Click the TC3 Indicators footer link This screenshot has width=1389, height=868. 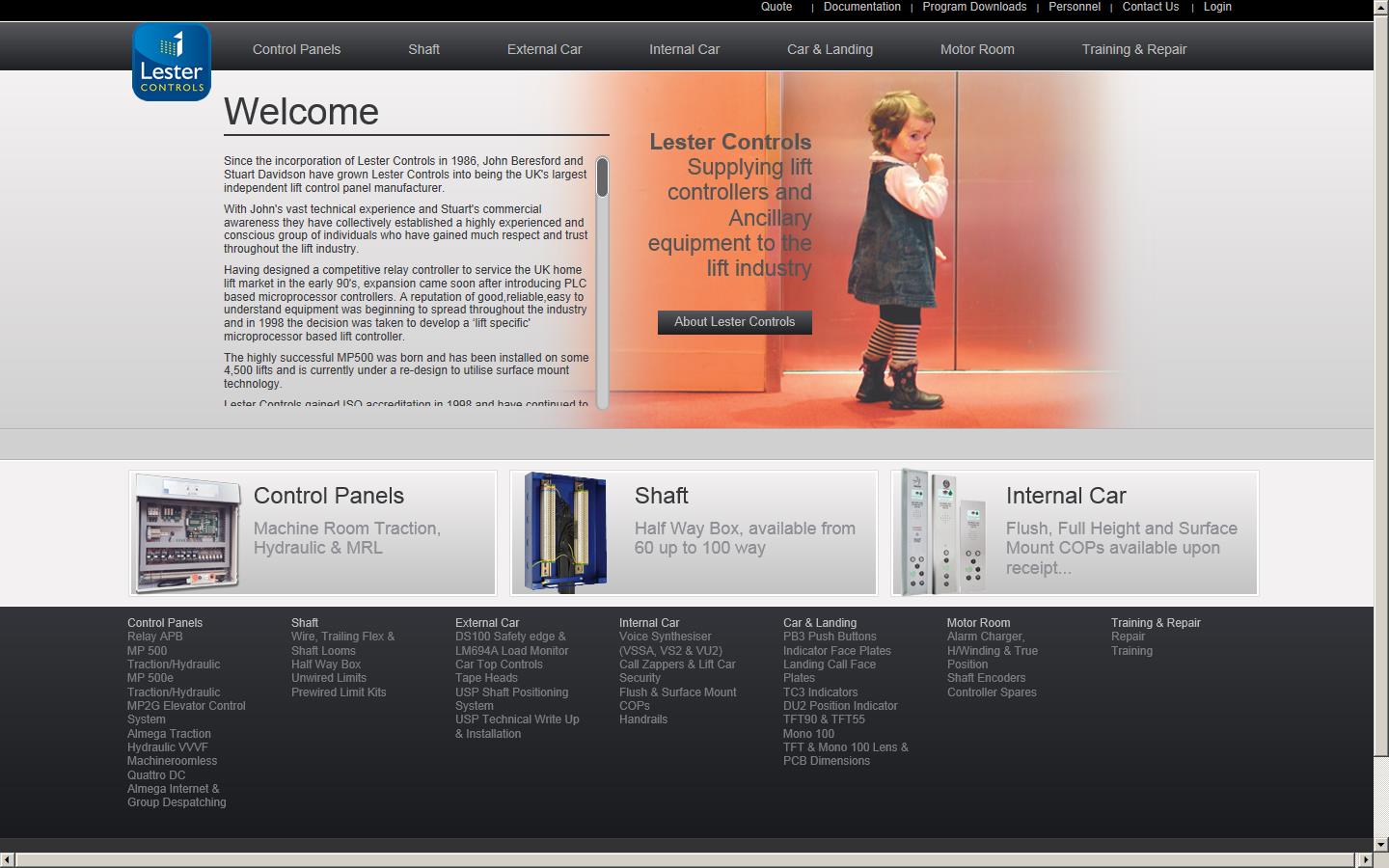click(x=821, y=692)
